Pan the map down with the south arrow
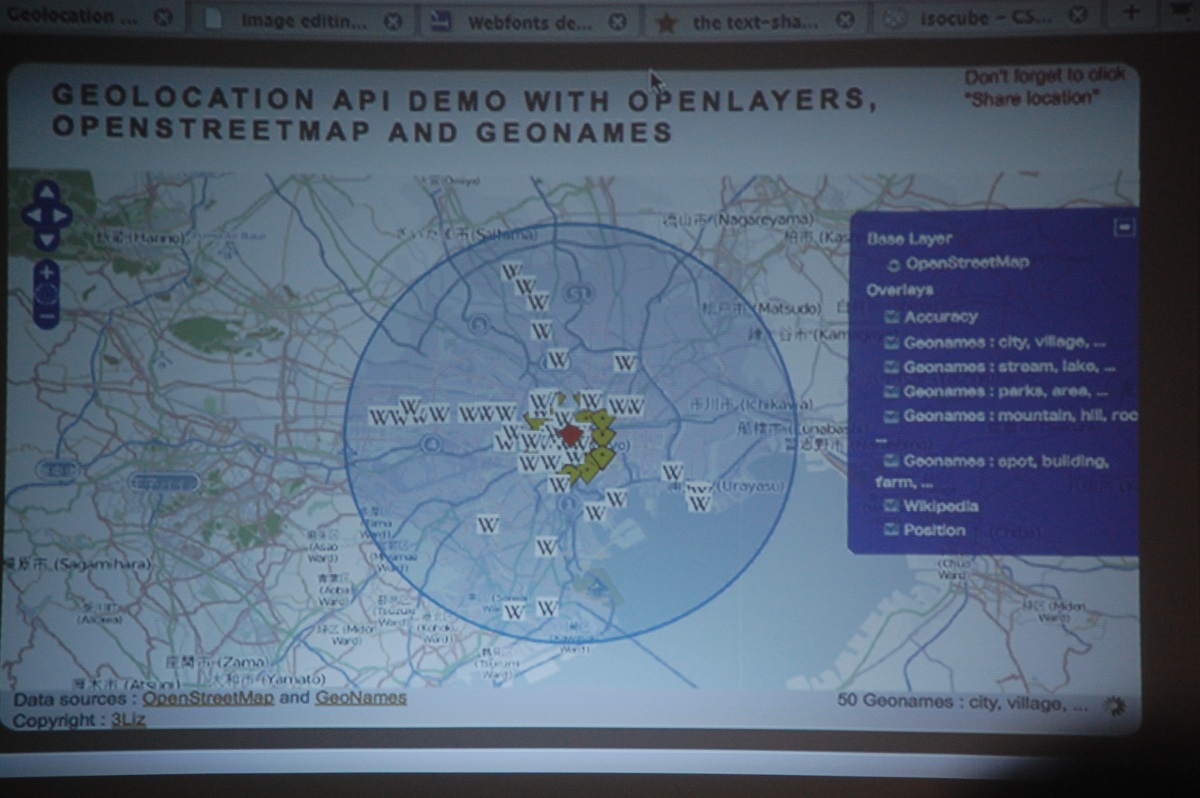Screen dimensions: 1200x798 click(x=46, y=238)
